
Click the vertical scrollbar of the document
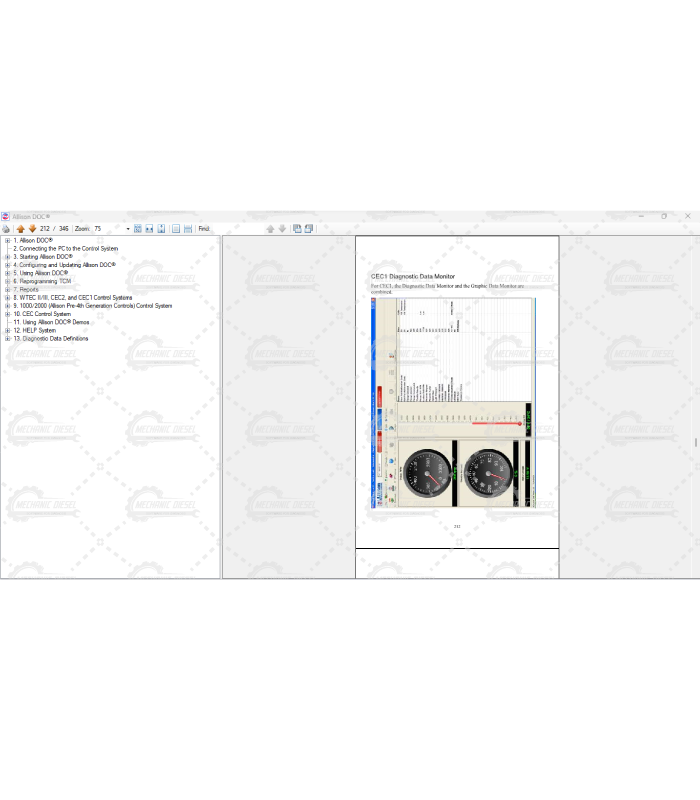coord(696,440)
